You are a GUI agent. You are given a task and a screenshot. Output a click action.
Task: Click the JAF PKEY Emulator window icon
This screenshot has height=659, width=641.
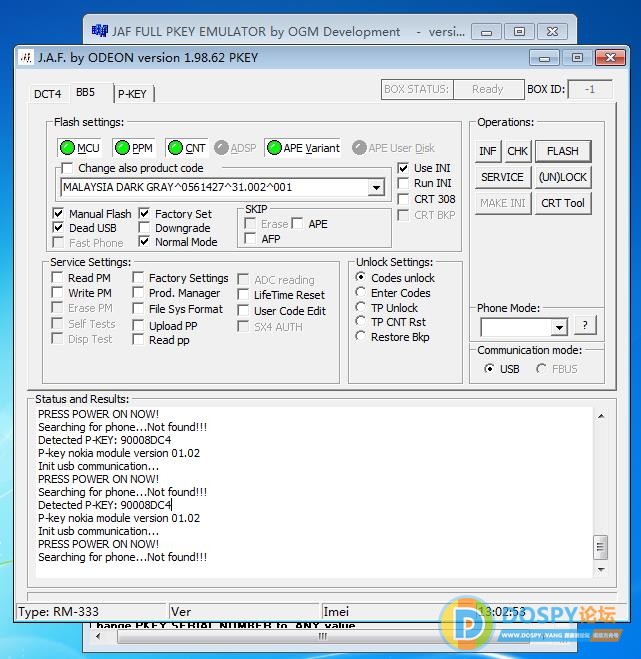click(100, 31)
